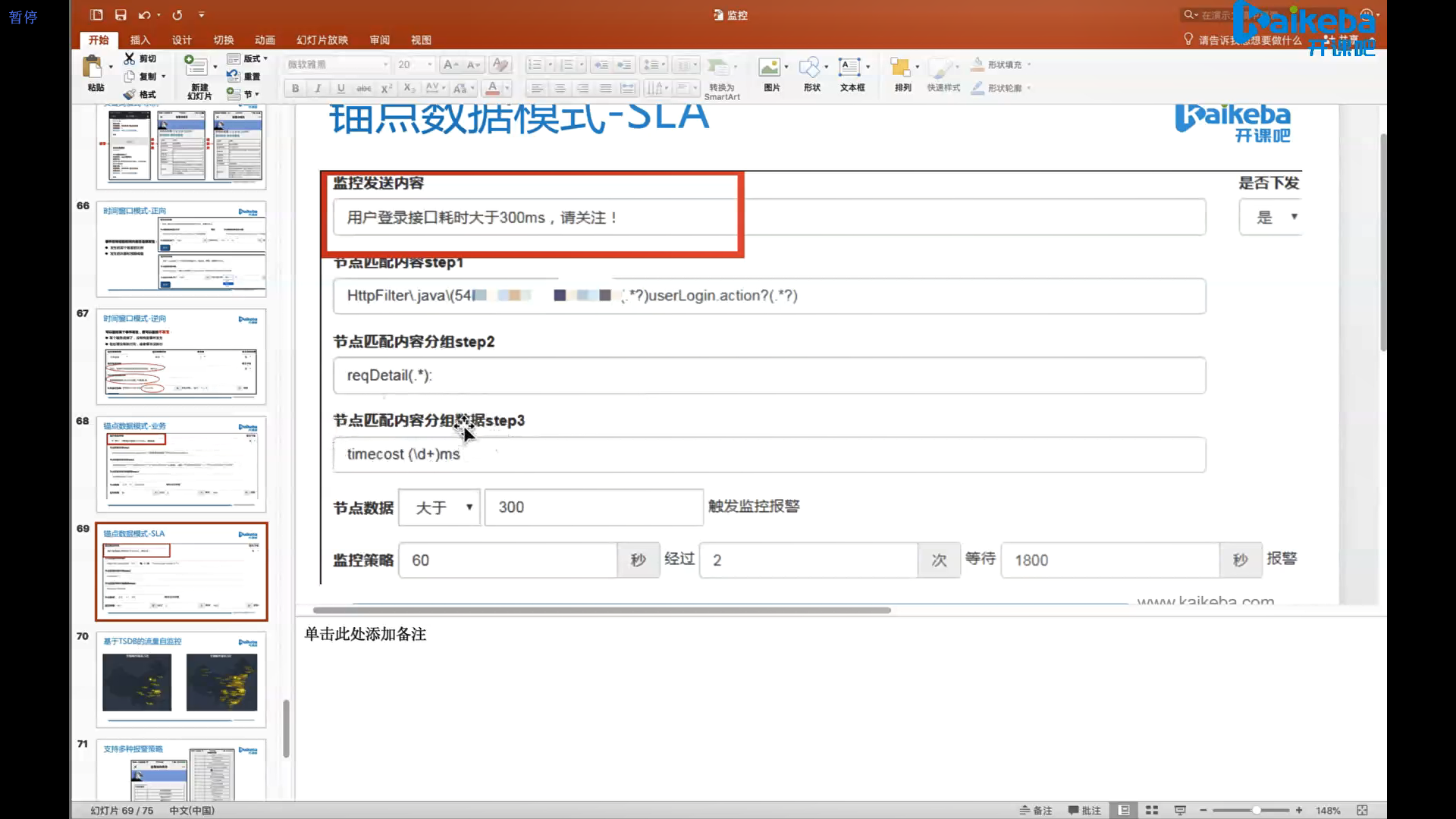
Task: Open the font size dropdown showing 20
Action: 430,64
